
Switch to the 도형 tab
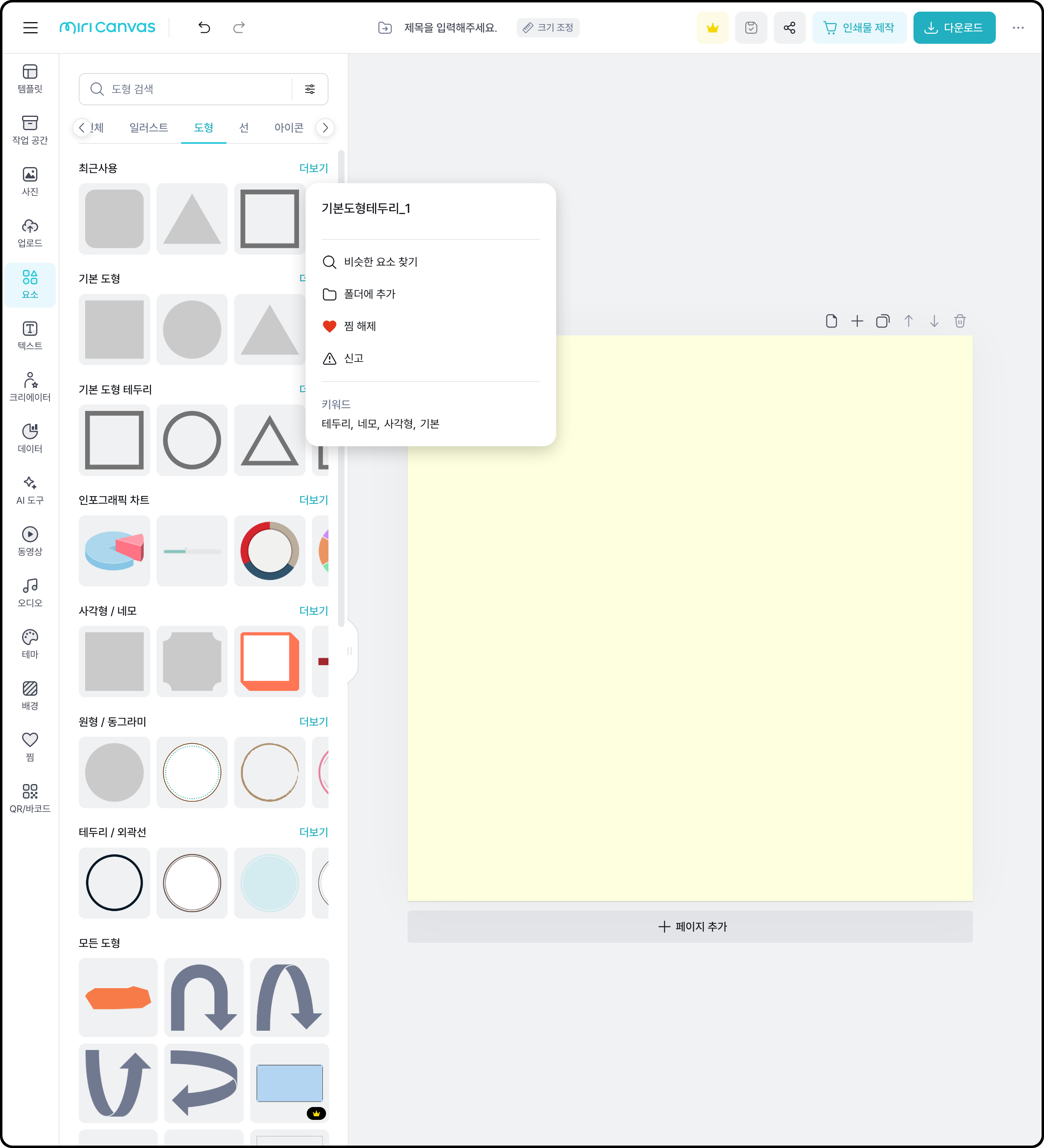coord(203,128)
